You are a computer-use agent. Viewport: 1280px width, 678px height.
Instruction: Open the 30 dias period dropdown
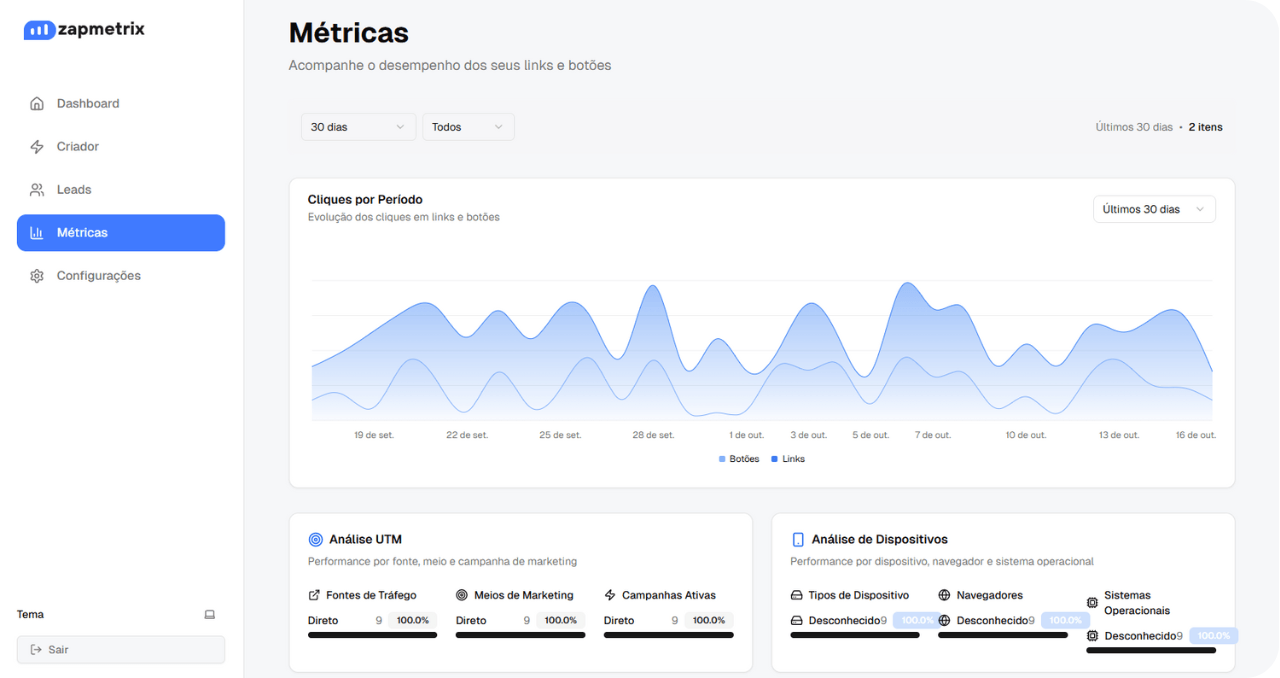358,127
